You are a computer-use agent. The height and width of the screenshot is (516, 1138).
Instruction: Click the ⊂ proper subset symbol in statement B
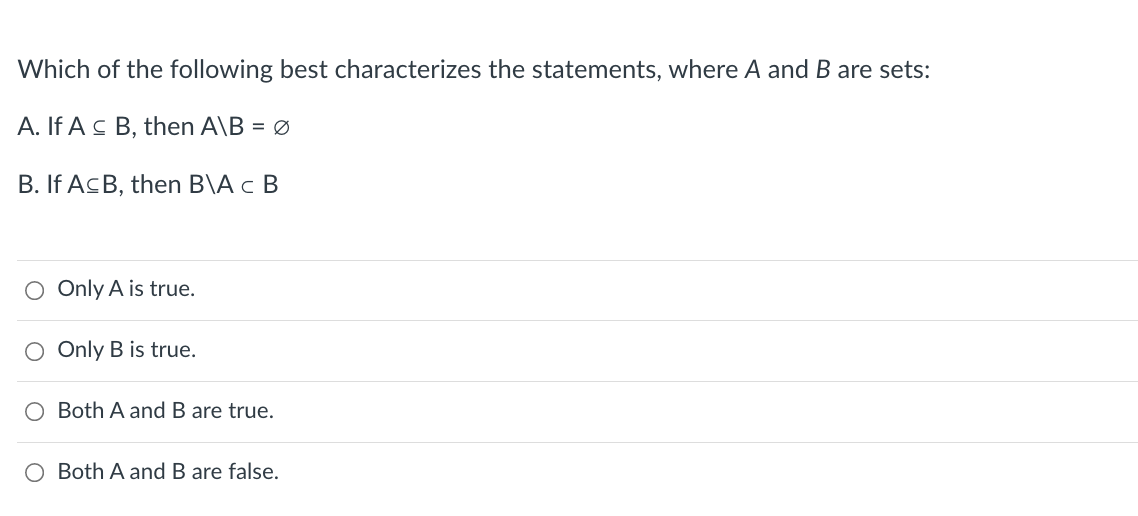(247, 187)
